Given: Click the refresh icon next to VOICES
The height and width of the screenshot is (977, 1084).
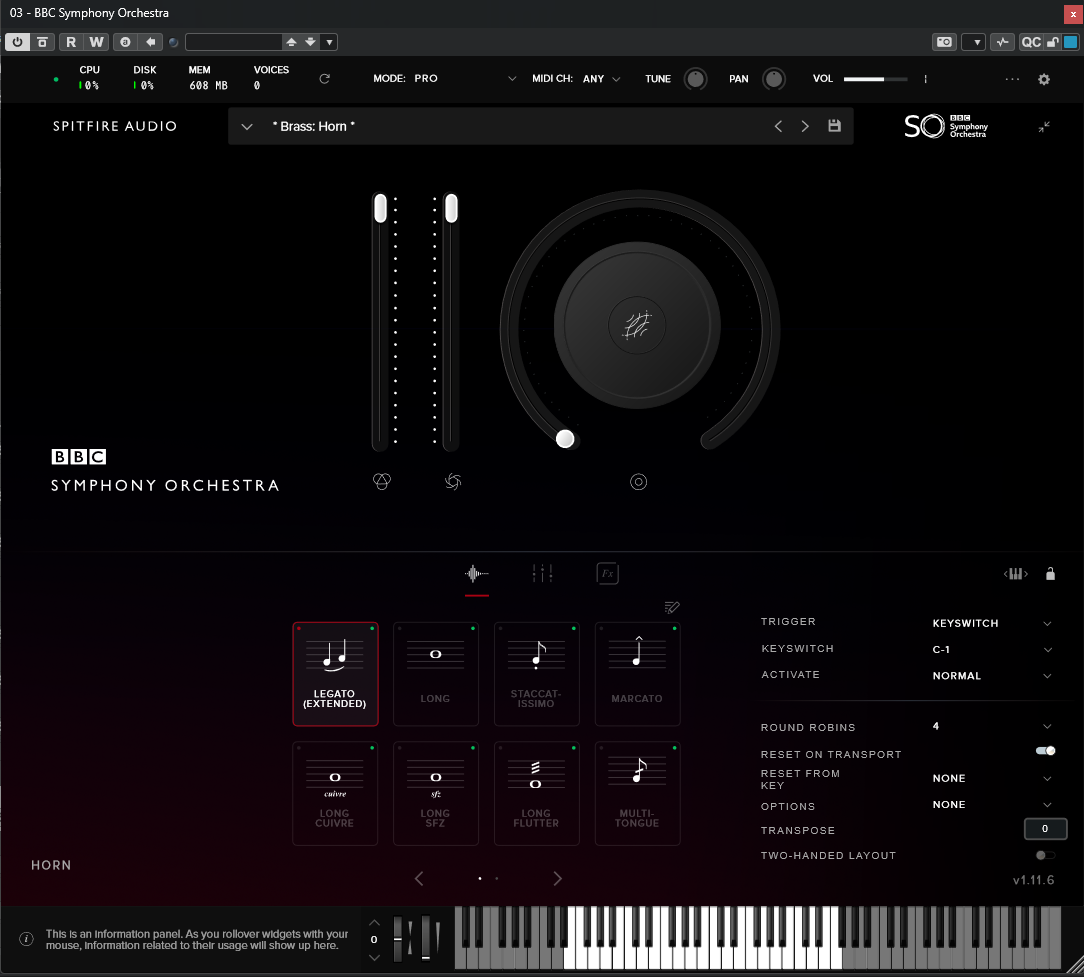Looking at the screenshot, I should [324, 79].
